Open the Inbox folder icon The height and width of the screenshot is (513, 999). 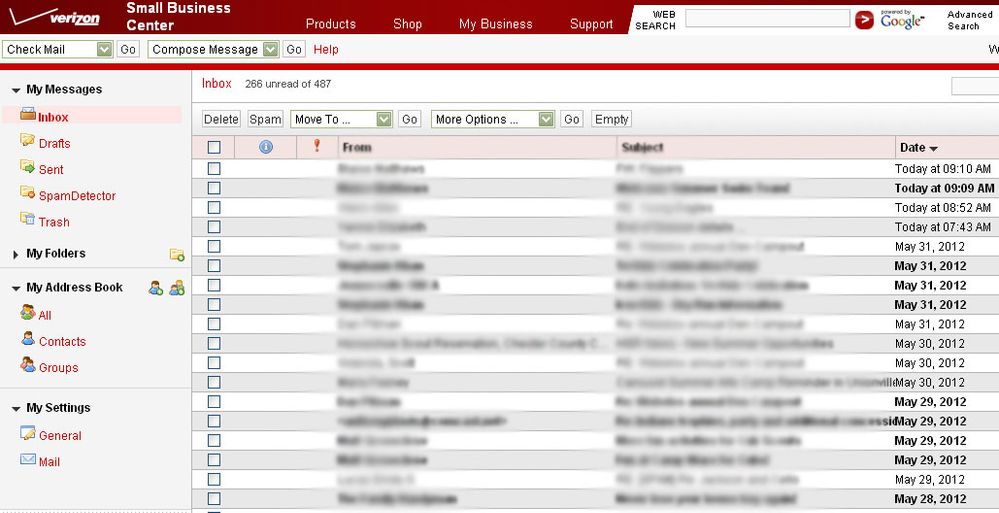pyautogui.click(x=28, y=114)
